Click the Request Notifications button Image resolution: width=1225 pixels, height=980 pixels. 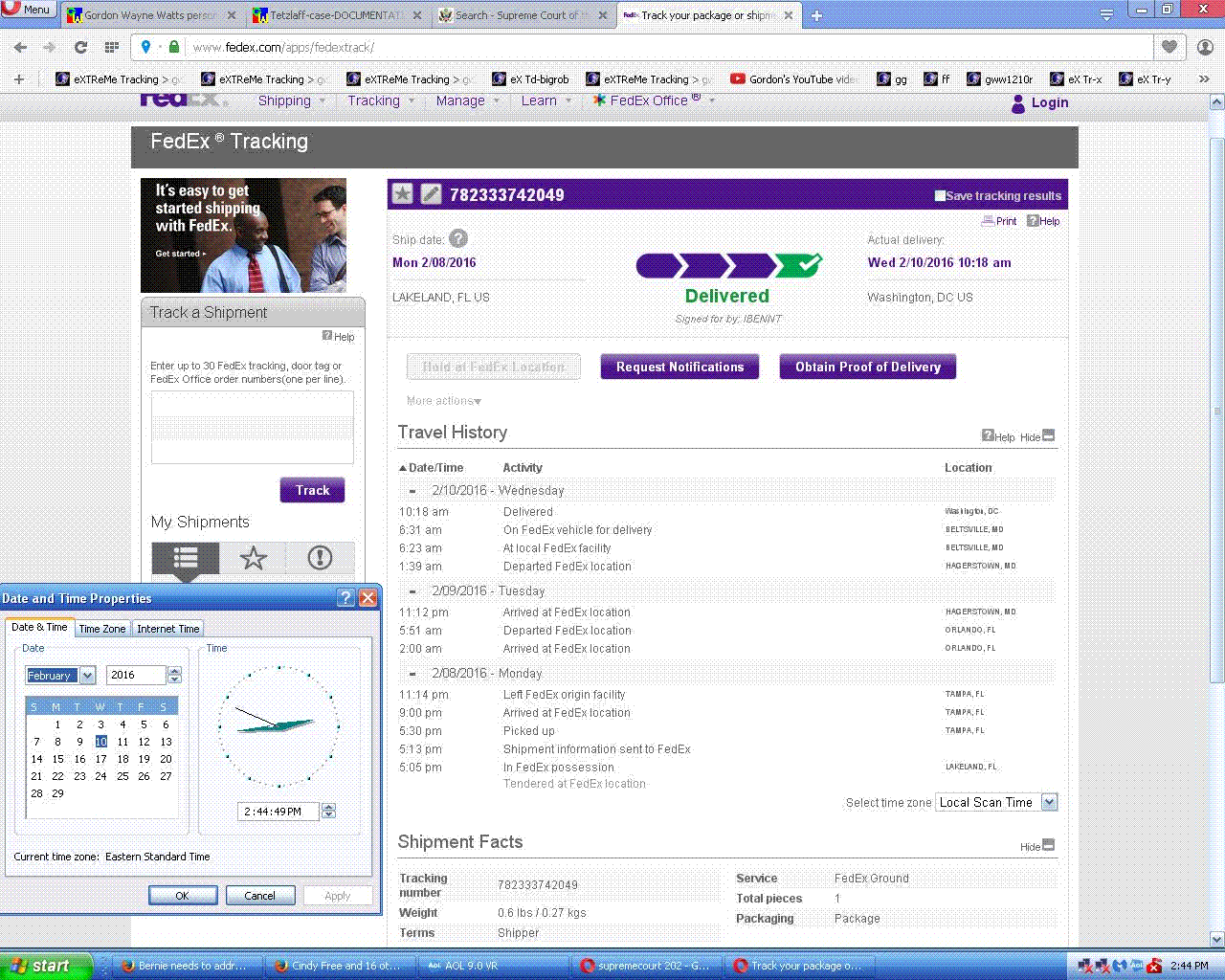tap(679, 367)
